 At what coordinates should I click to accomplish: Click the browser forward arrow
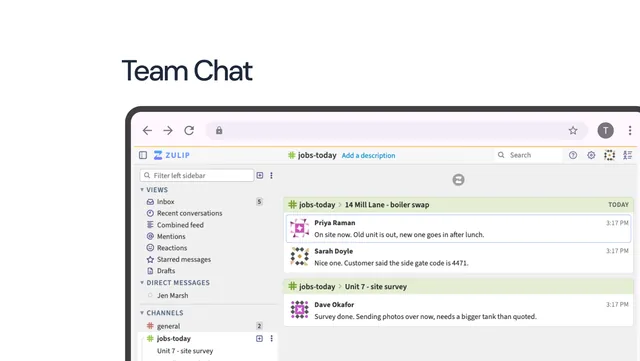(x=168, y=131)
